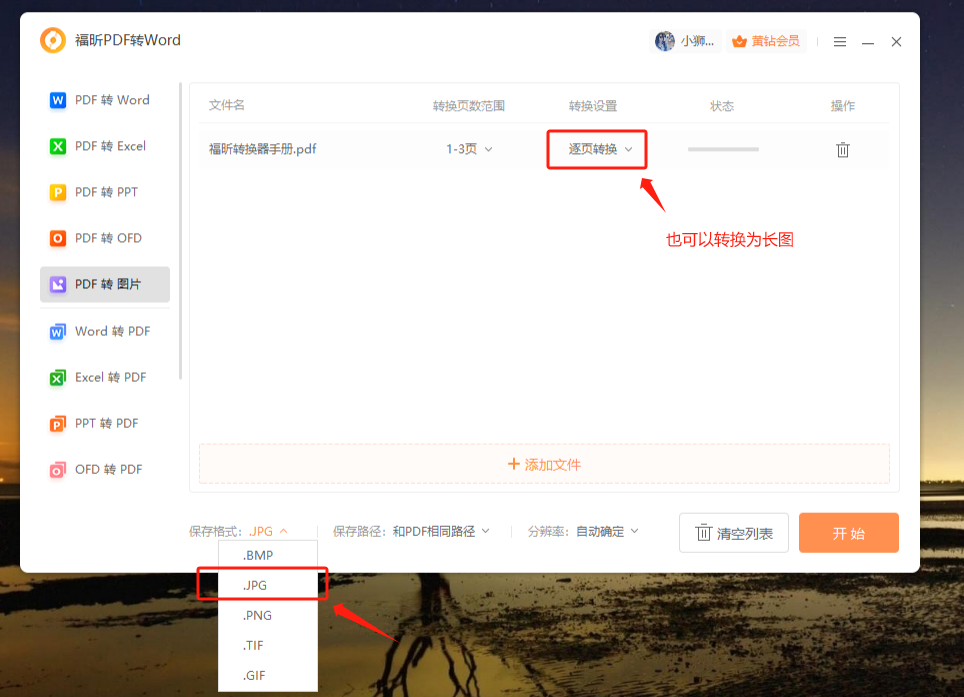
Task: Switch to PDF 转 PPT conversion
Action: [x=104, y=192]
